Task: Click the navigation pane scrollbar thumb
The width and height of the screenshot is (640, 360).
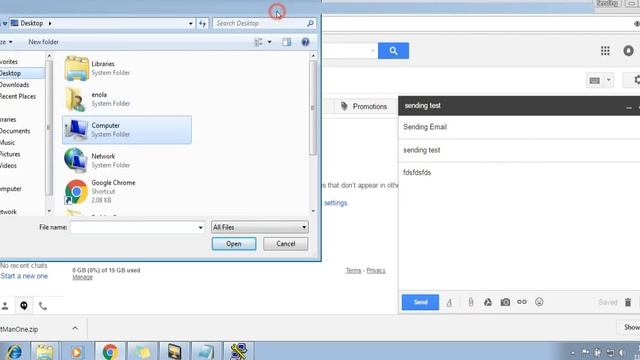Action: coord(49,128)
